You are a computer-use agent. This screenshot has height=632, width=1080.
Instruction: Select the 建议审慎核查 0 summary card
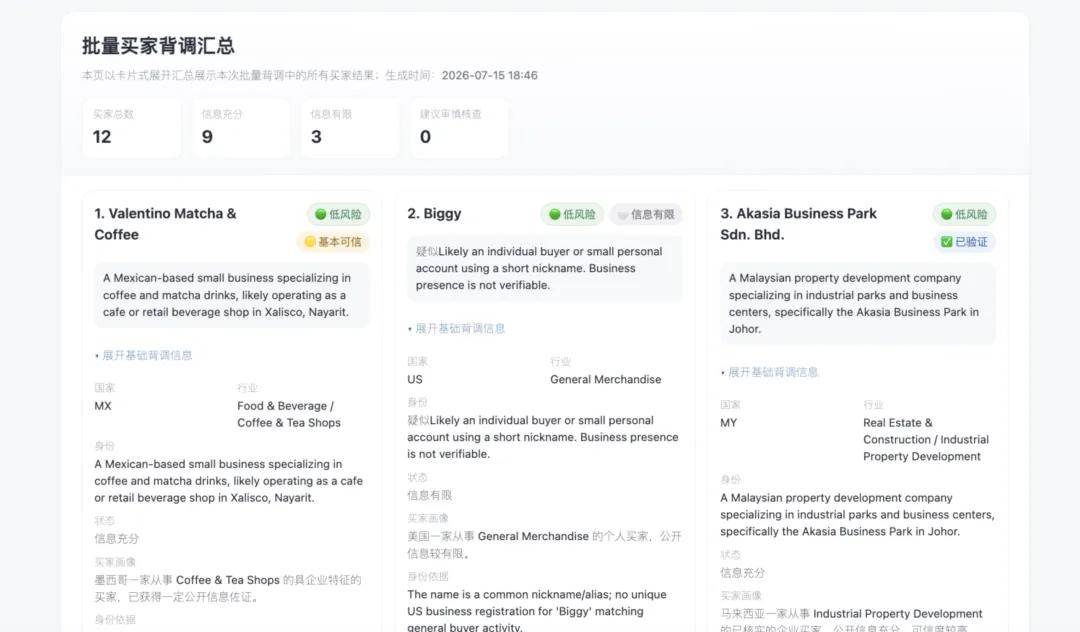[459, 128]
